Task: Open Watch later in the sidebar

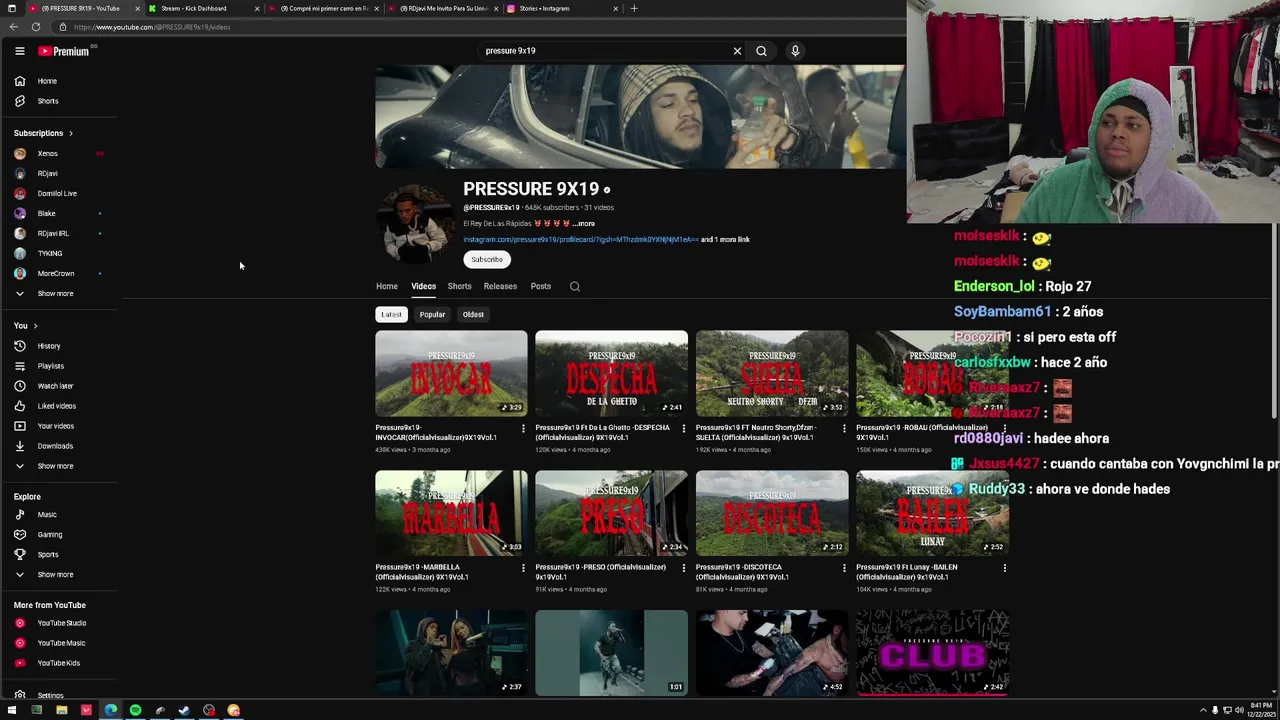Action: pos(60,386)
